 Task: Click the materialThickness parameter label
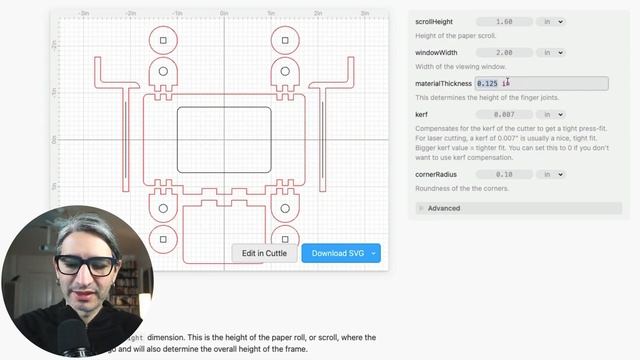443,83
